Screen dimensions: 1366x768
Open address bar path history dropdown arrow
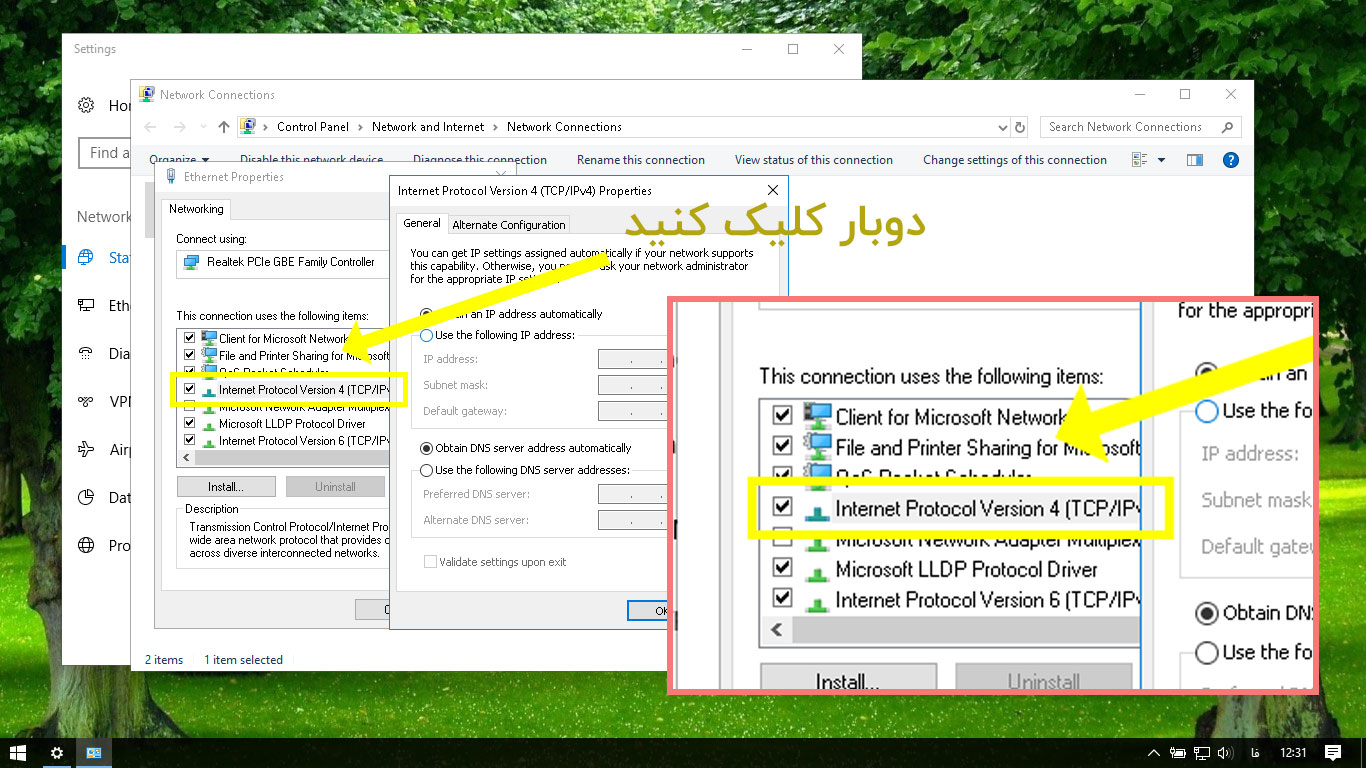point(1003,128)
